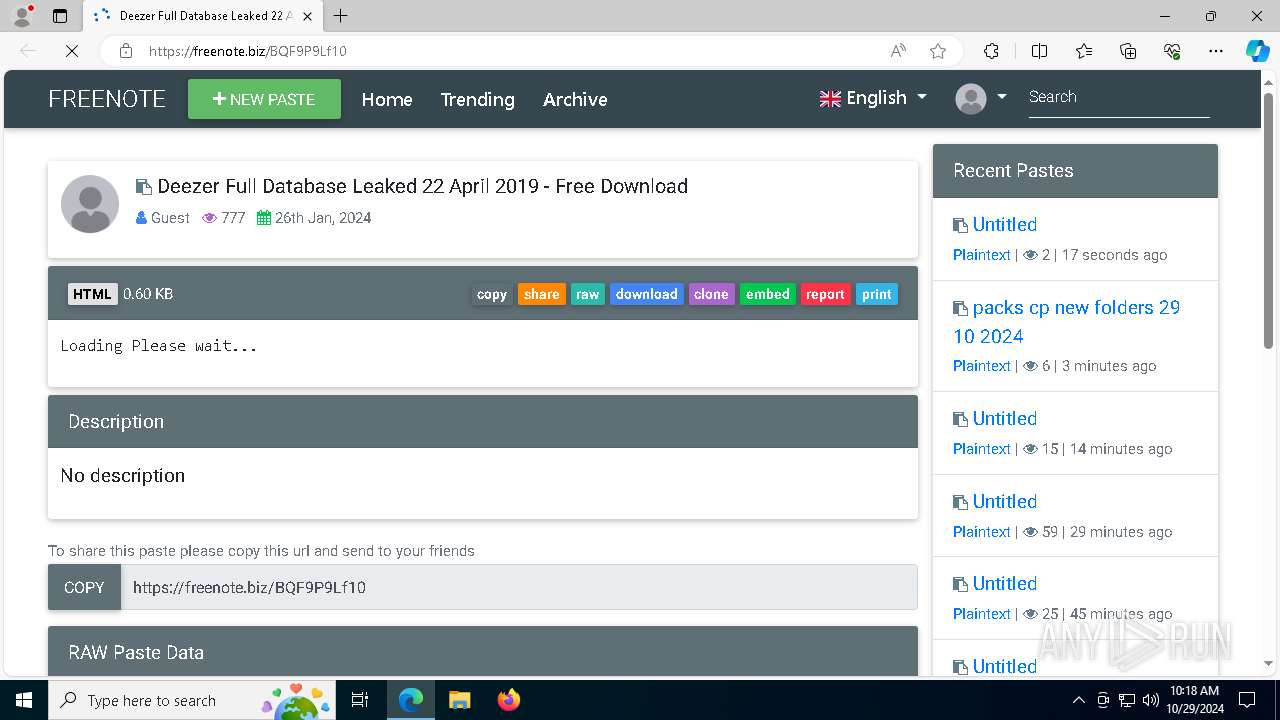Go back using the browser arrow

point(28,51)
